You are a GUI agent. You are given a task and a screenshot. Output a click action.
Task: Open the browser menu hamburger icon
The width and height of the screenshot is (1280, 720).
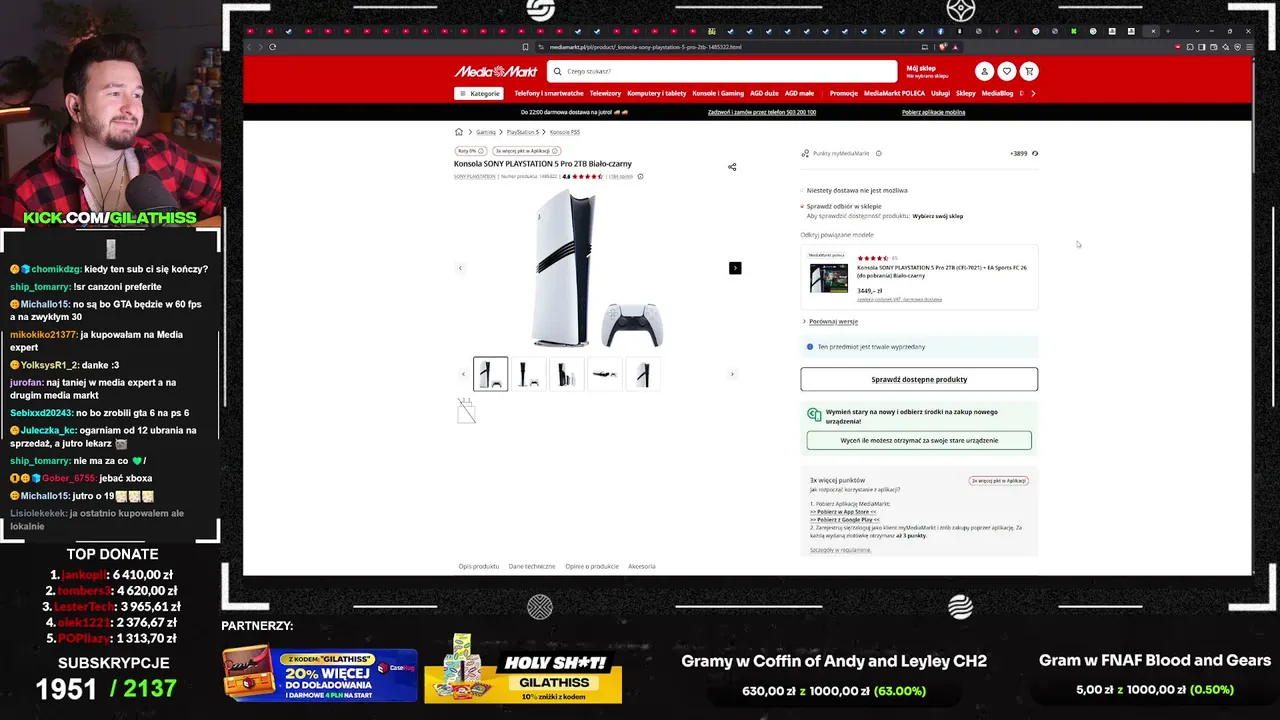(x=1249, y=47)
